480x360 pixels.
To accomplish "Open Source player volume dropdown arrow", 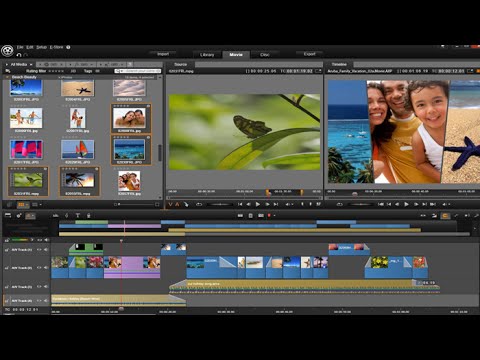I will click(292, 204).
